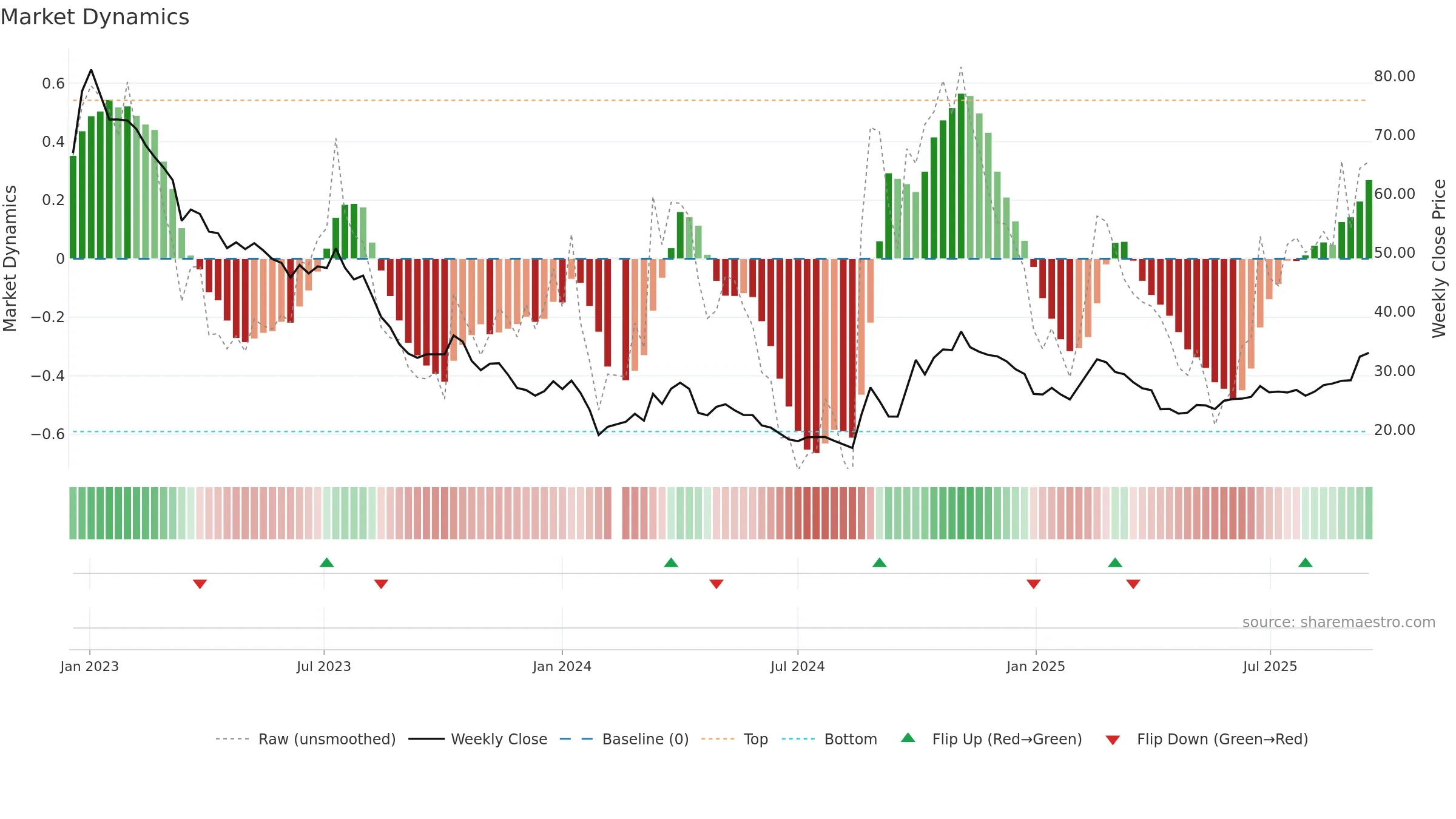Viewport: 1456px width, 819px height.
Task: Click the 80.00 price axis label
Action: [1395, 76]
